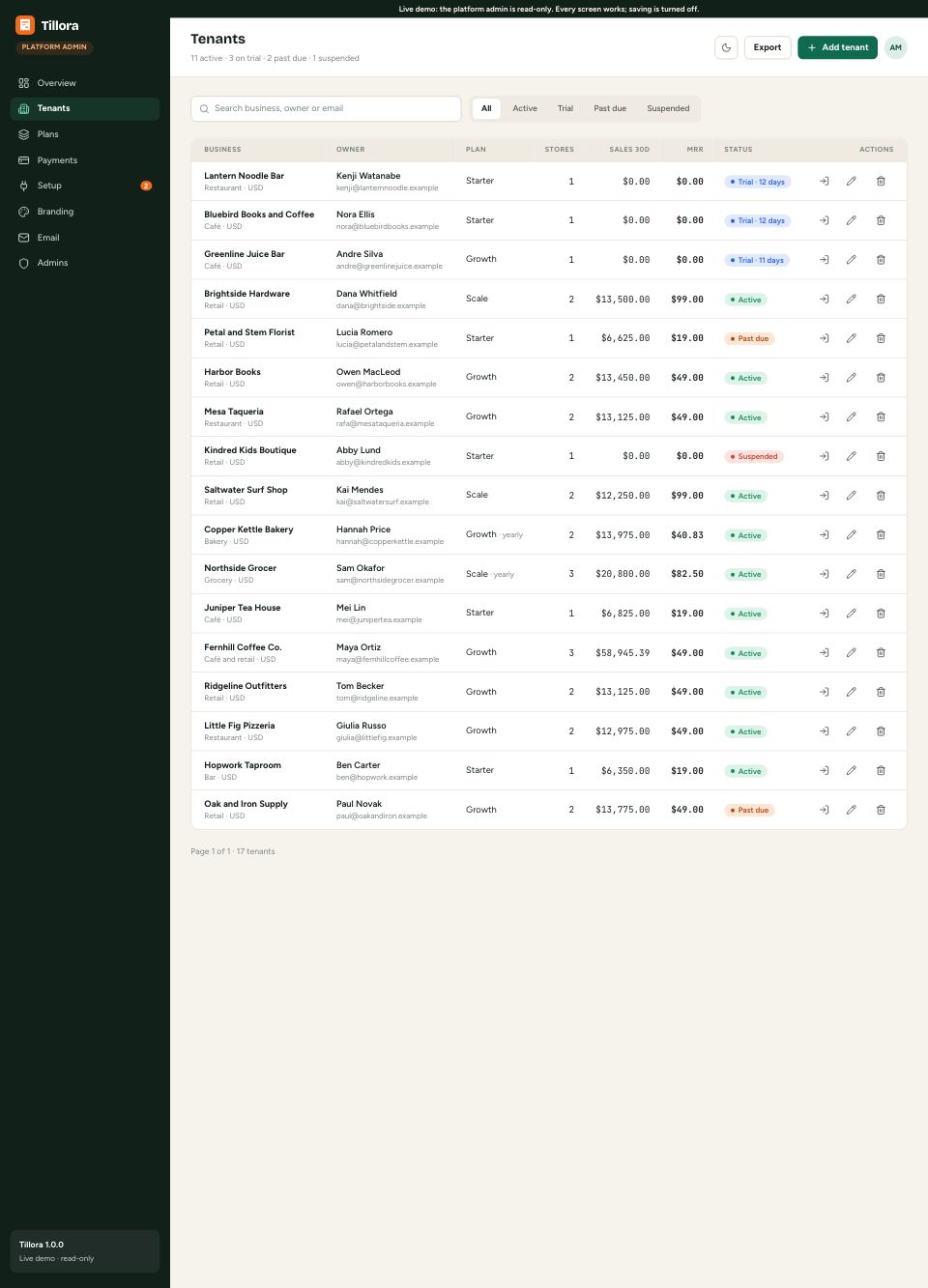Show Past due tenants
This screenshot has height=1288, width=928.
click(x=610, y=108)
